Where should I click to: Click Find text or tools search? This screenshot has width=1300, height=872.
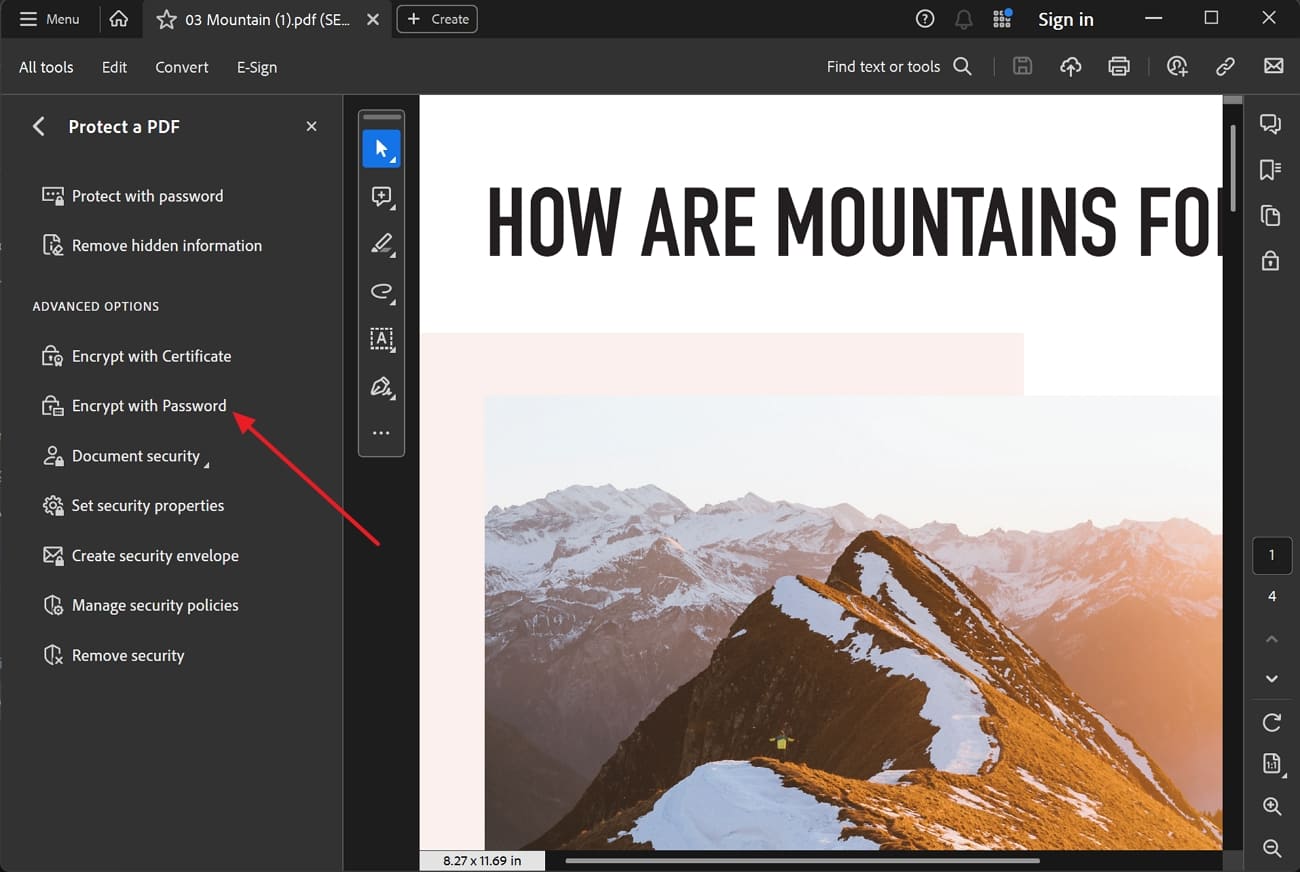coord(899,67)
